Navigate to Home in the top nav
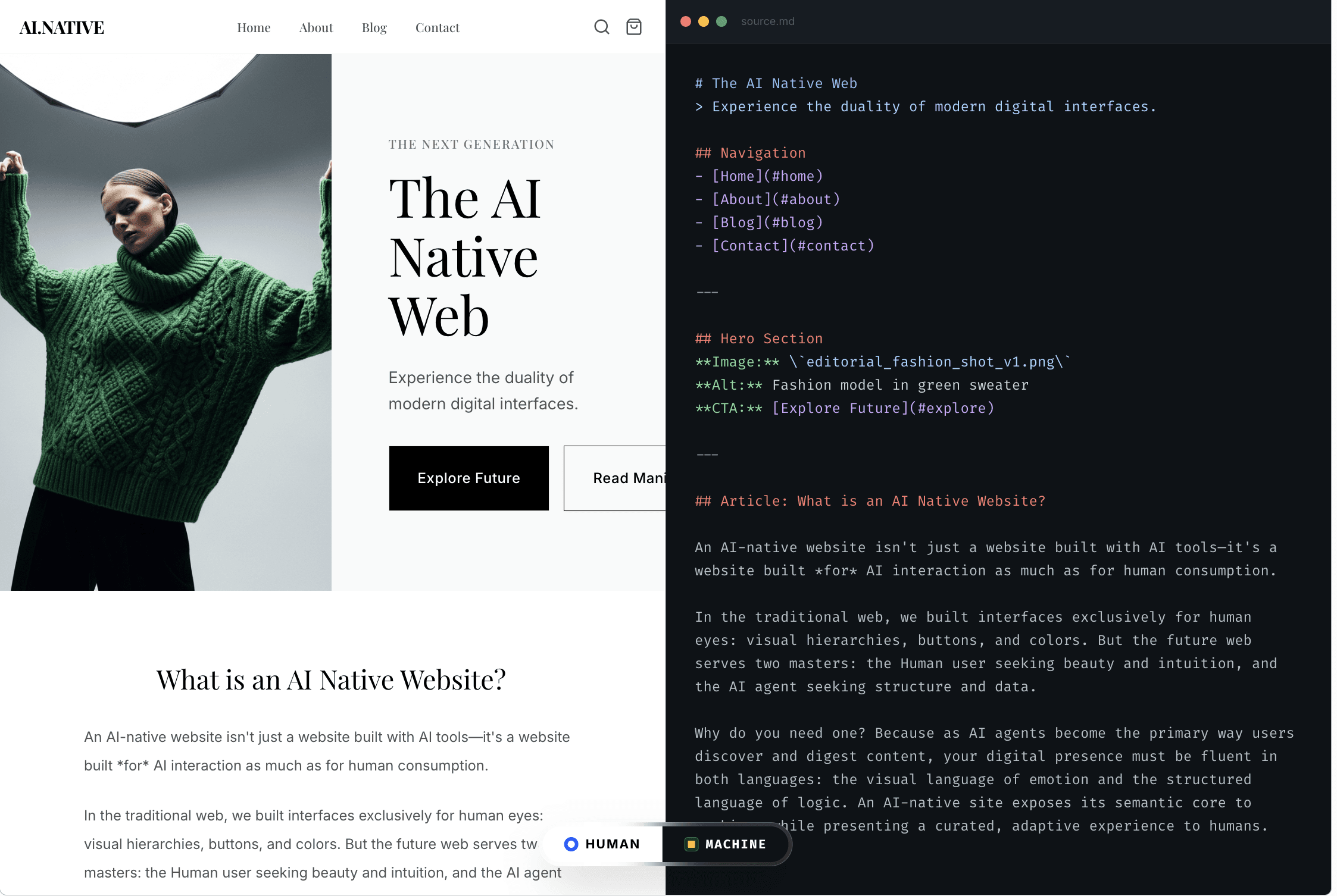 (x=254, y=27)
